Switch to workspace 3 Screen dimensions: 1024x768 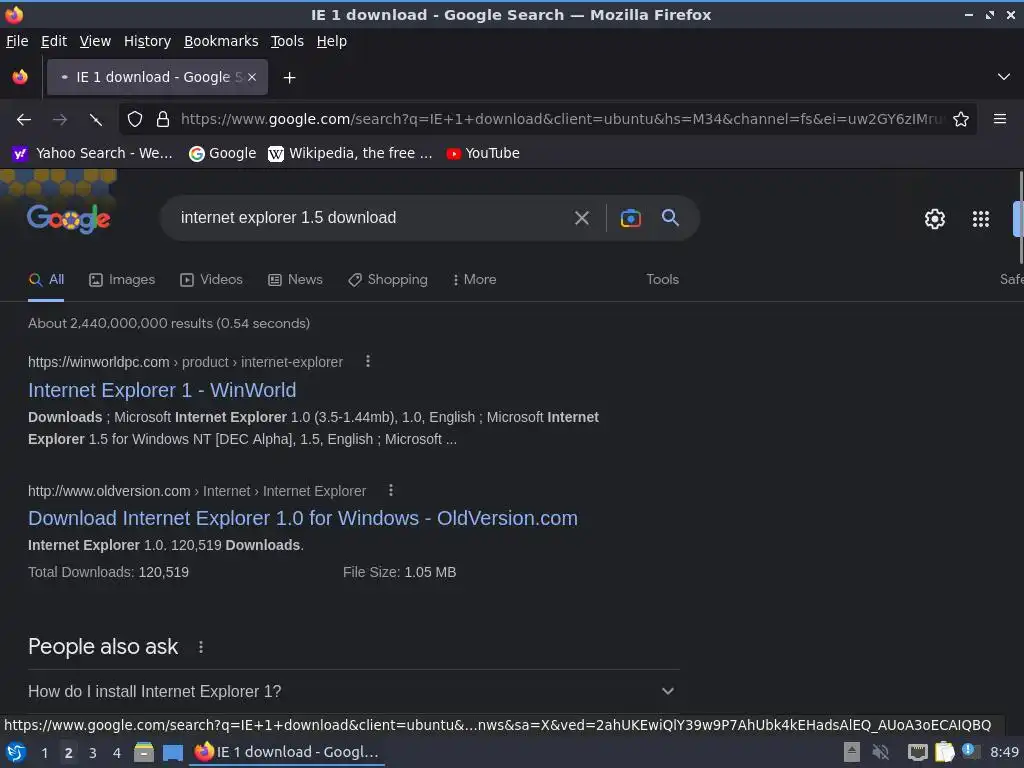click(x=93, y=753)
